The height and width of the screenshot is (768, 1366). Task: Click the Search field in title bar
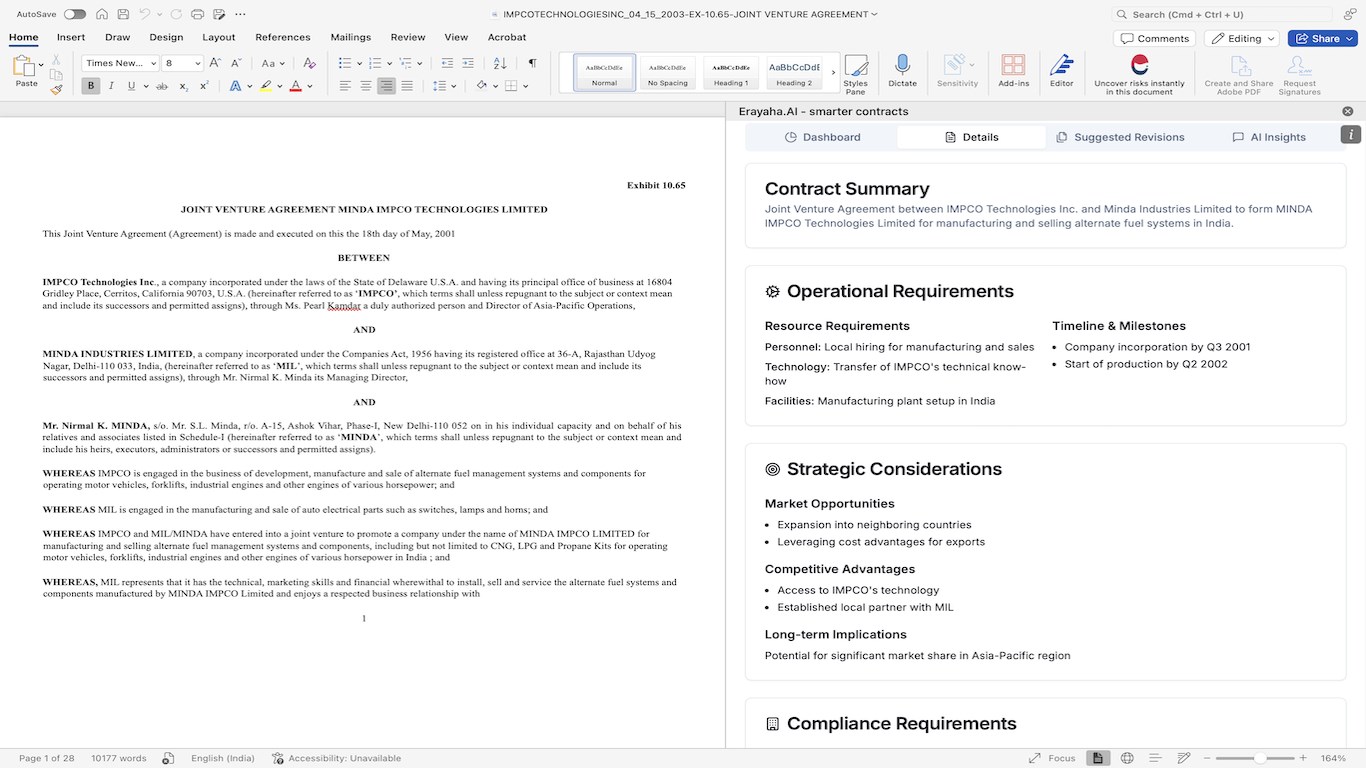(1222, 14)
